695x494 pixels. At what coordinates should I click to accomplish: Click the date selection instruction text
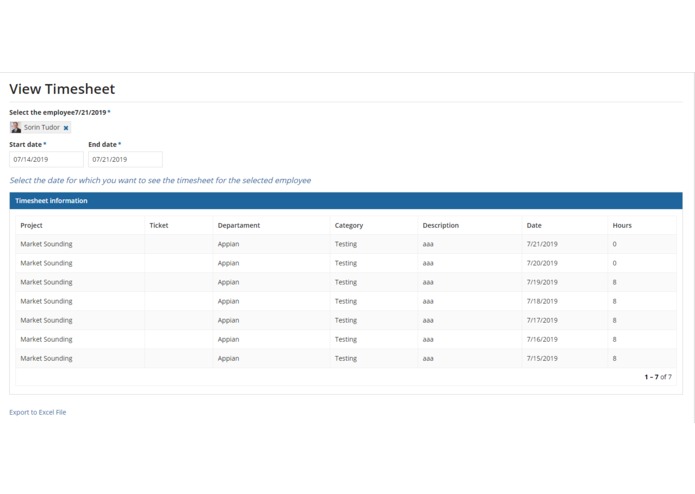pyautogui.click(x=160, y=181)
